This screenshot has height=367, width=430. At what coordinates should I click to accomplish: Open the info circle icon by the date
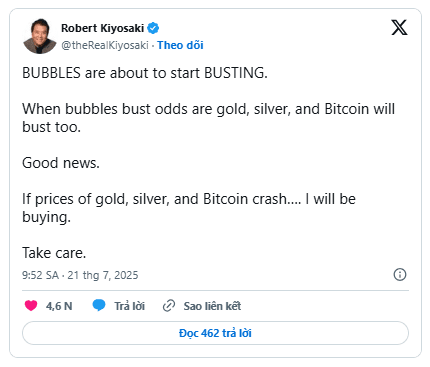point(400,275)
